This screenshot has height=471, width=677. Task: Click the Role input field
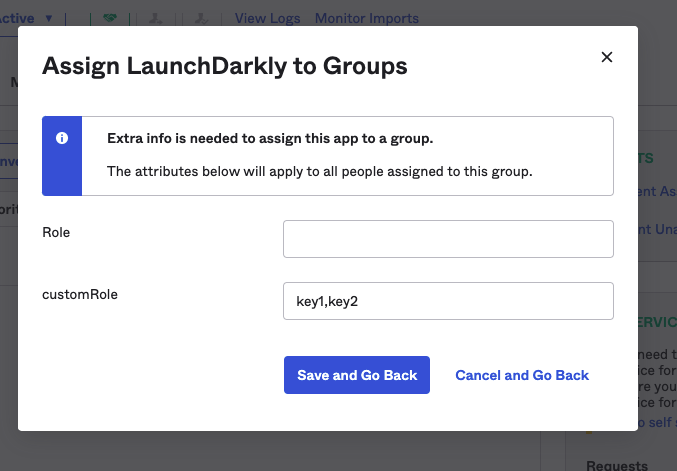point(448,239)
